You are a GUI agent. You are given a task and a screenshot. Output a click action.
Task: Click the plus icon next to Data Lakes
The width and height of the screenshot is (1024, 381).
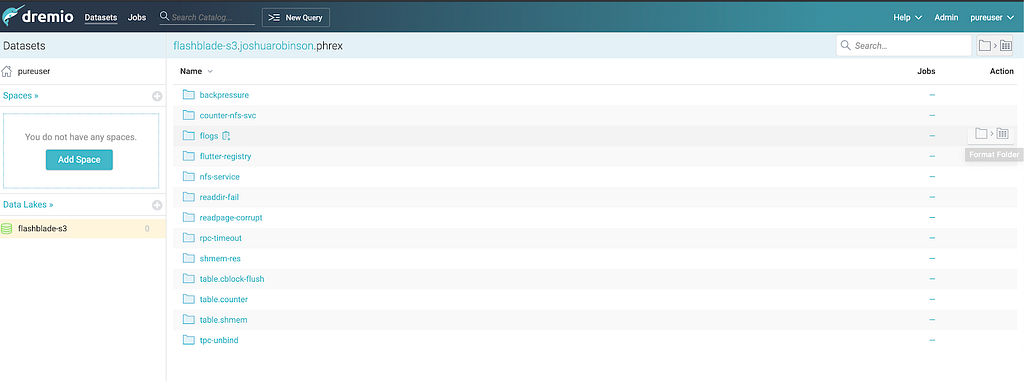[157, 205]
